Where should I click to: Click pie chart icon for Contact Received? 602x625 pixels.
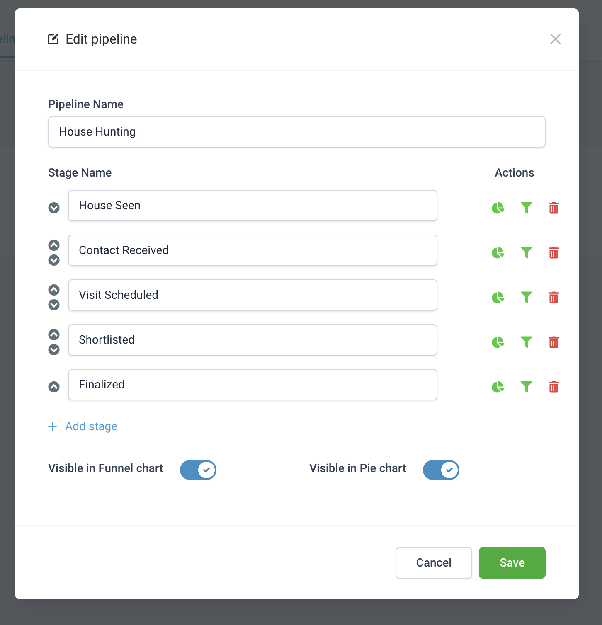click(x=498, y=252)
